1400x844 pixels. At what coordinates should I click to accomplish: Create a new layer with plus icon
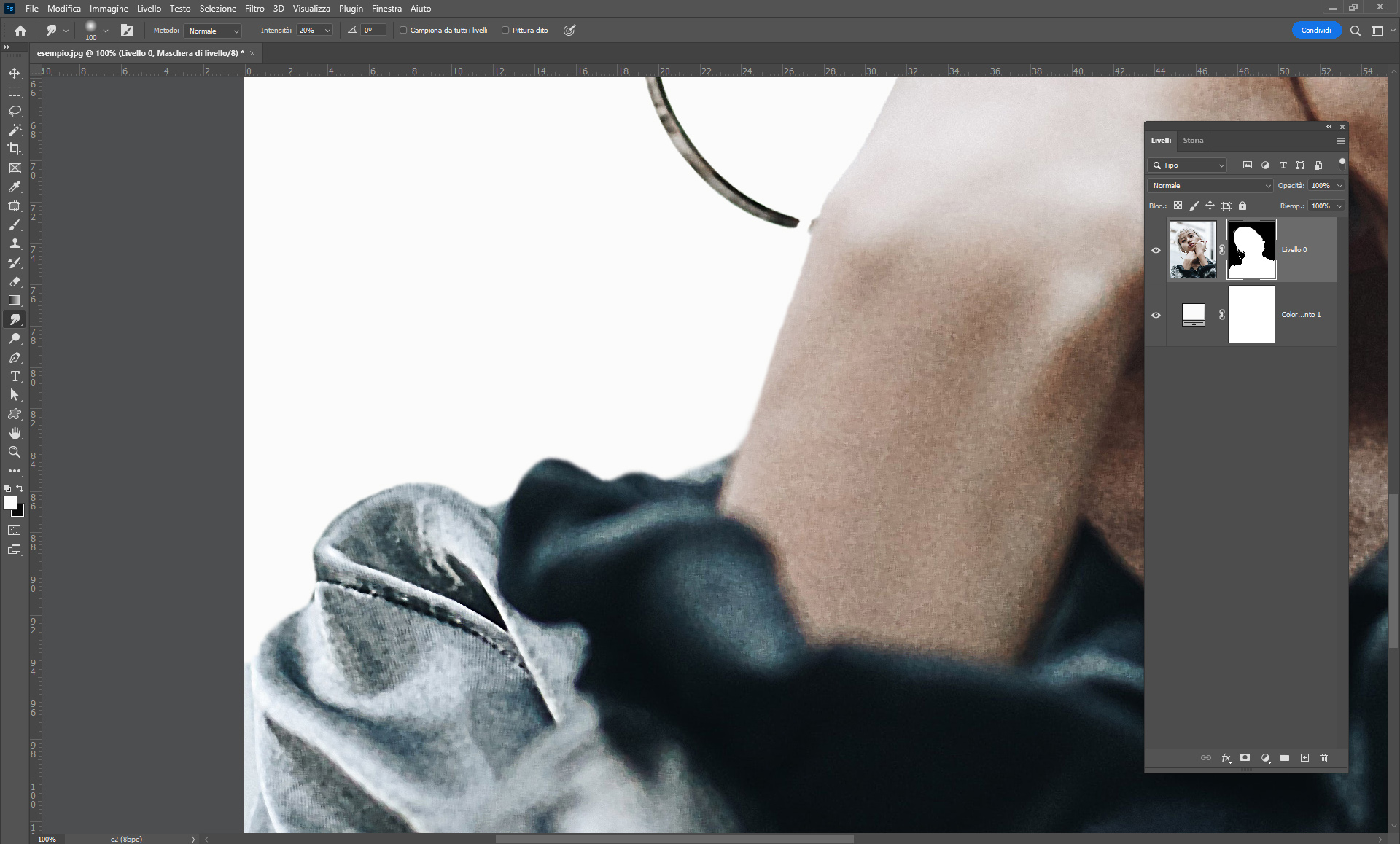(x=1304, y=758)
